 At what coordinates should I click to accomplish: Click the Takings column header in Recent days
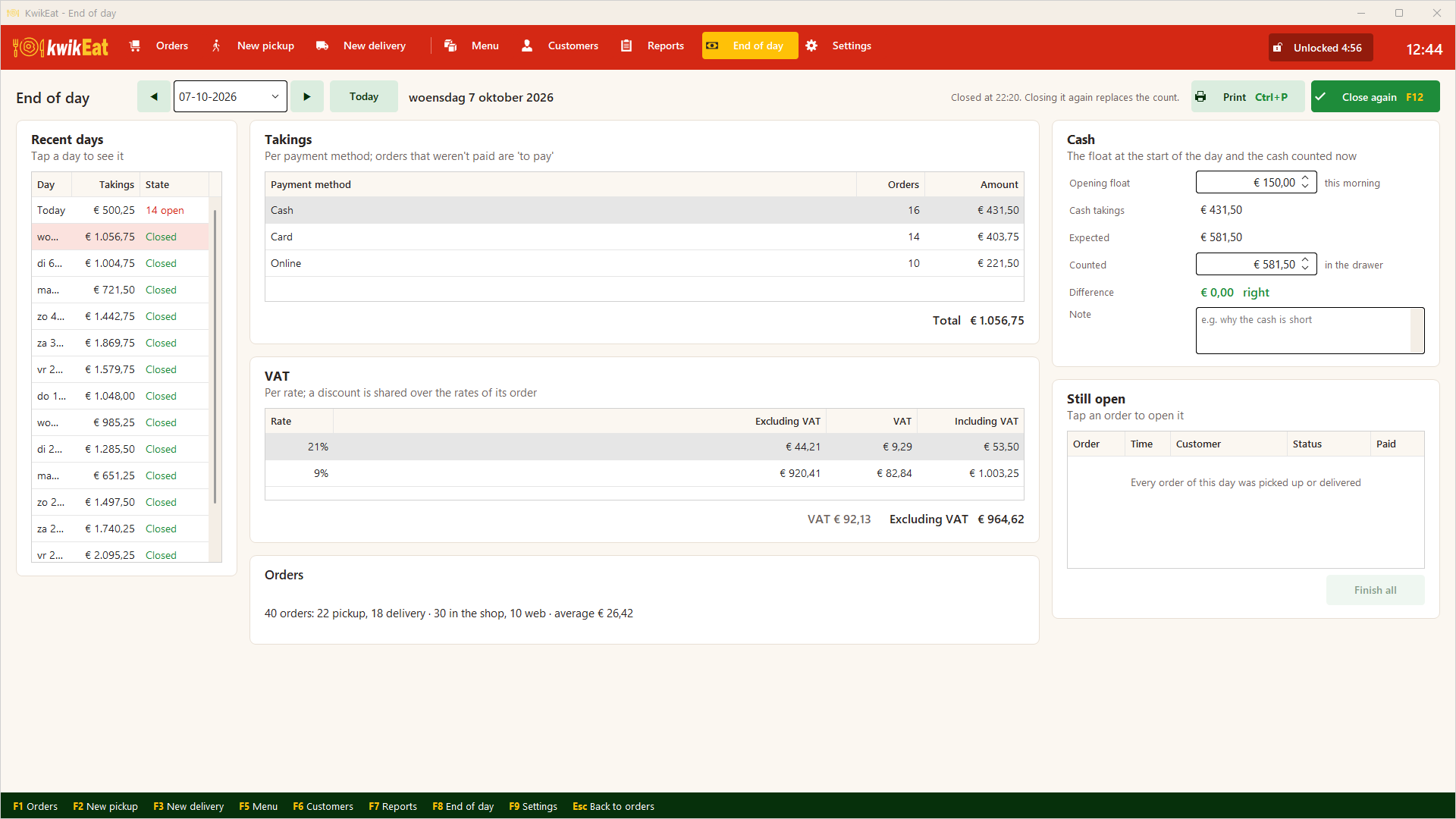(105, 184)
